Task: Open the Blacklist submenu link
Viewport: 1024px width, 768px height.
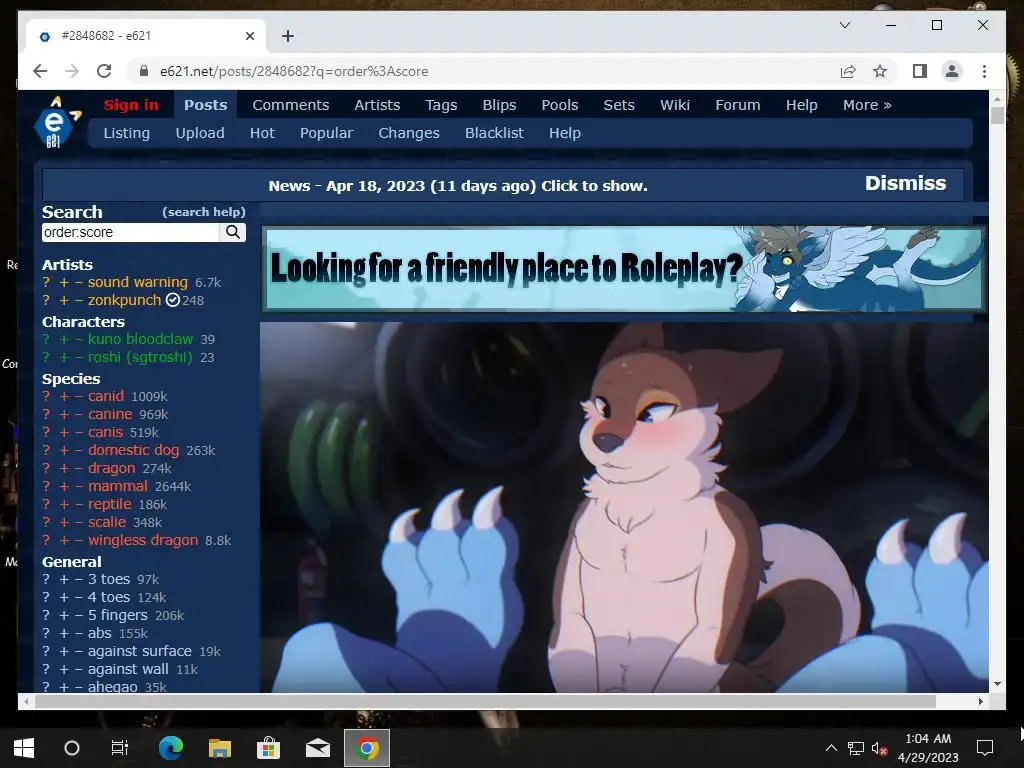Action: (x=494, y=133)
